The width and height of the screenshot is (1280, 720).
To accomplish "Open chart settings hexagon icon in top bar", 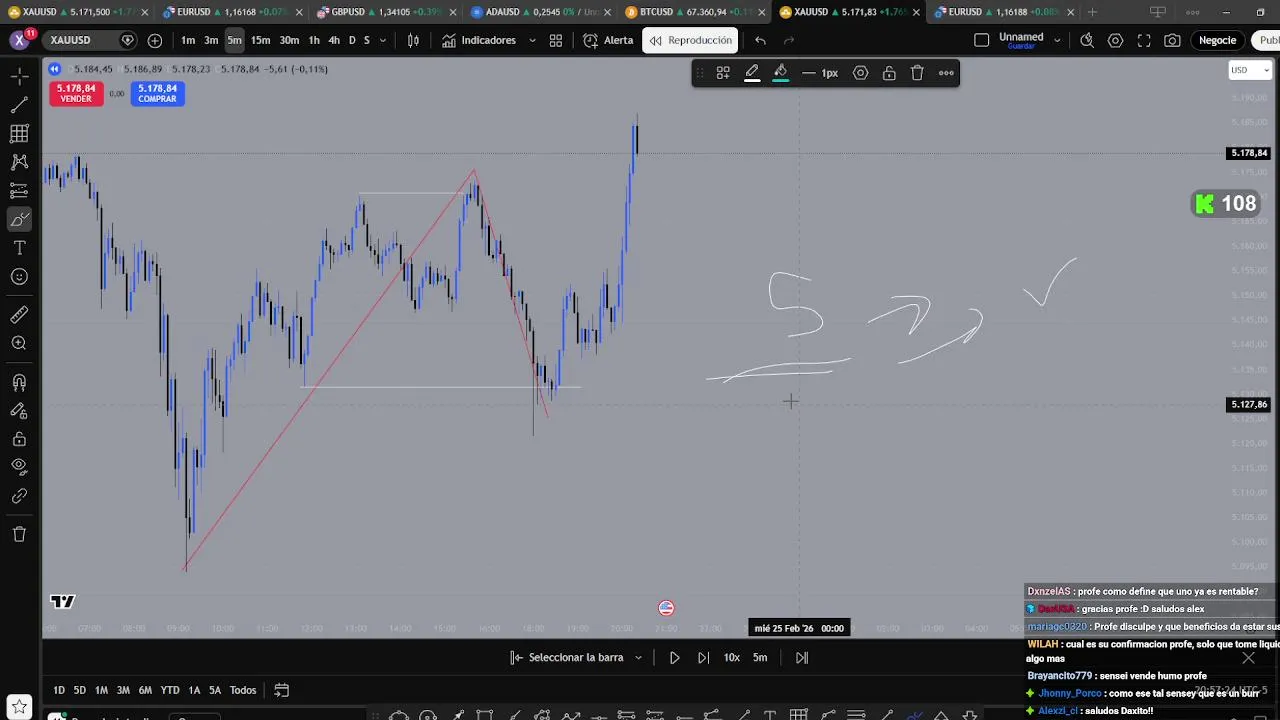I will pyautogui.click(x=1115, y=40).
